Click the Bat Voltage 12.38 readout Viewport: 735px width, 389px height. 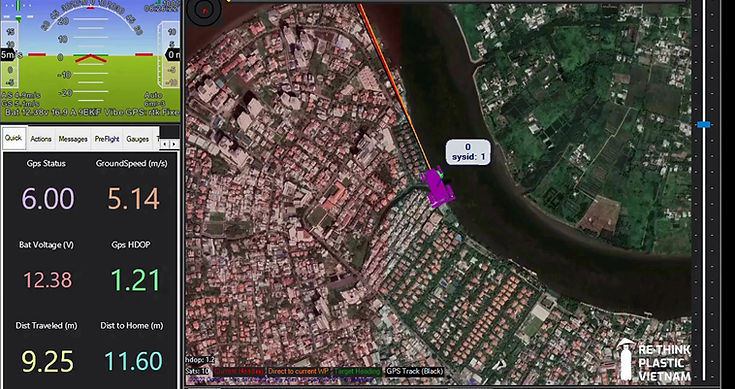(x=48, y=280)
